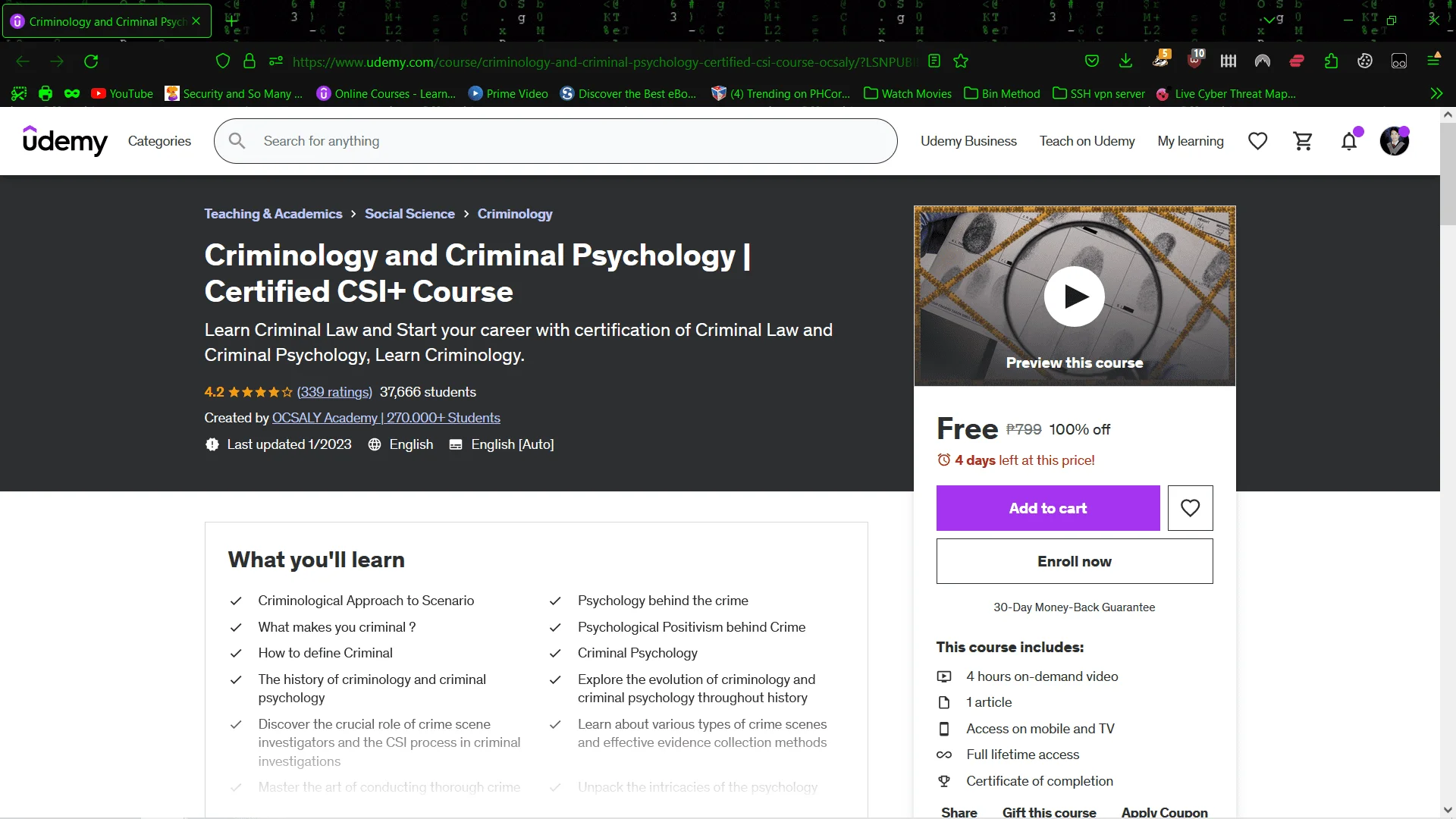This screenshot has height=819, width=1456.
Task: Go to Criminology breadcrumb
Action: [515, 214]
